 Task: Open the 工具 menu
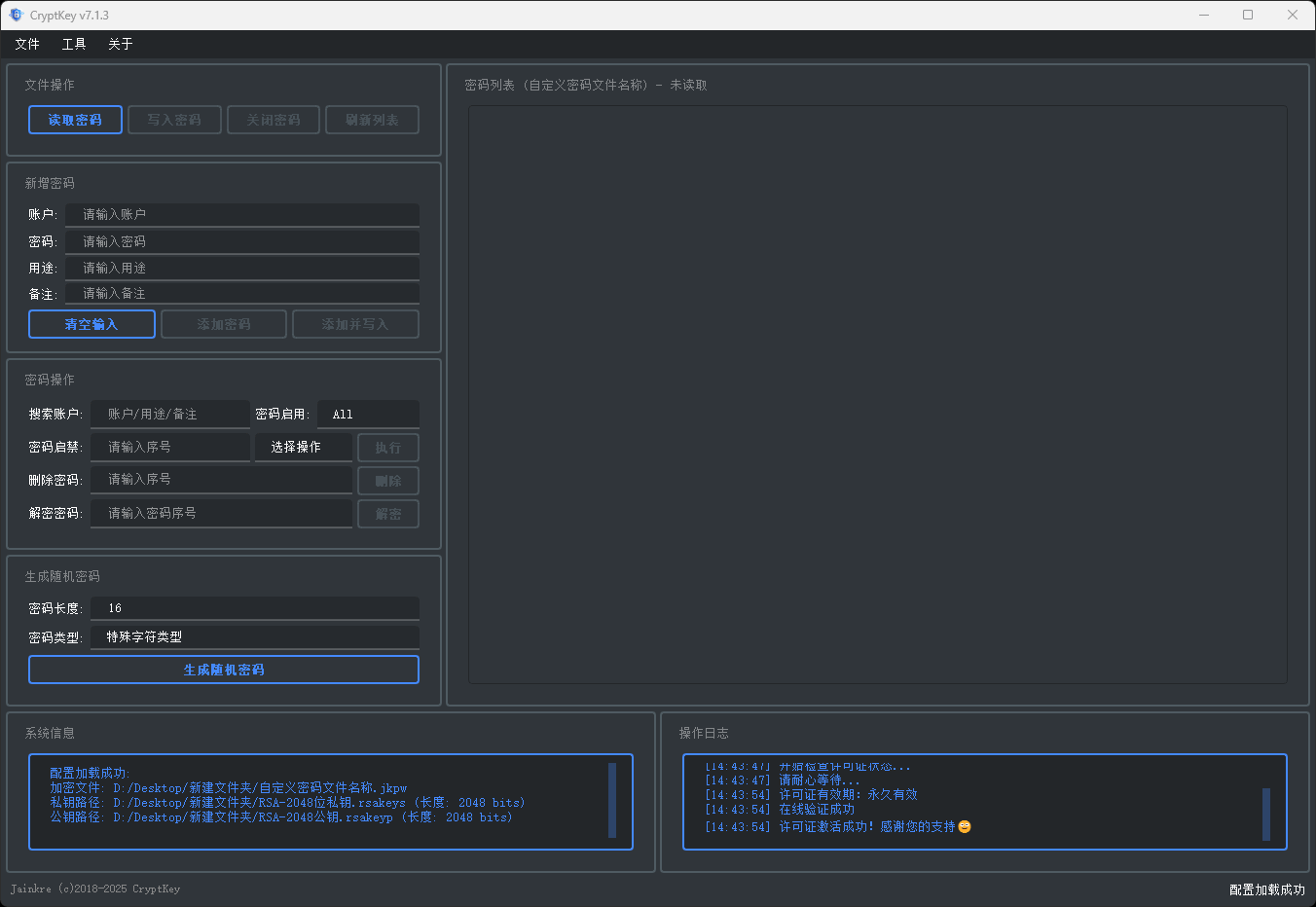[74, 44]
